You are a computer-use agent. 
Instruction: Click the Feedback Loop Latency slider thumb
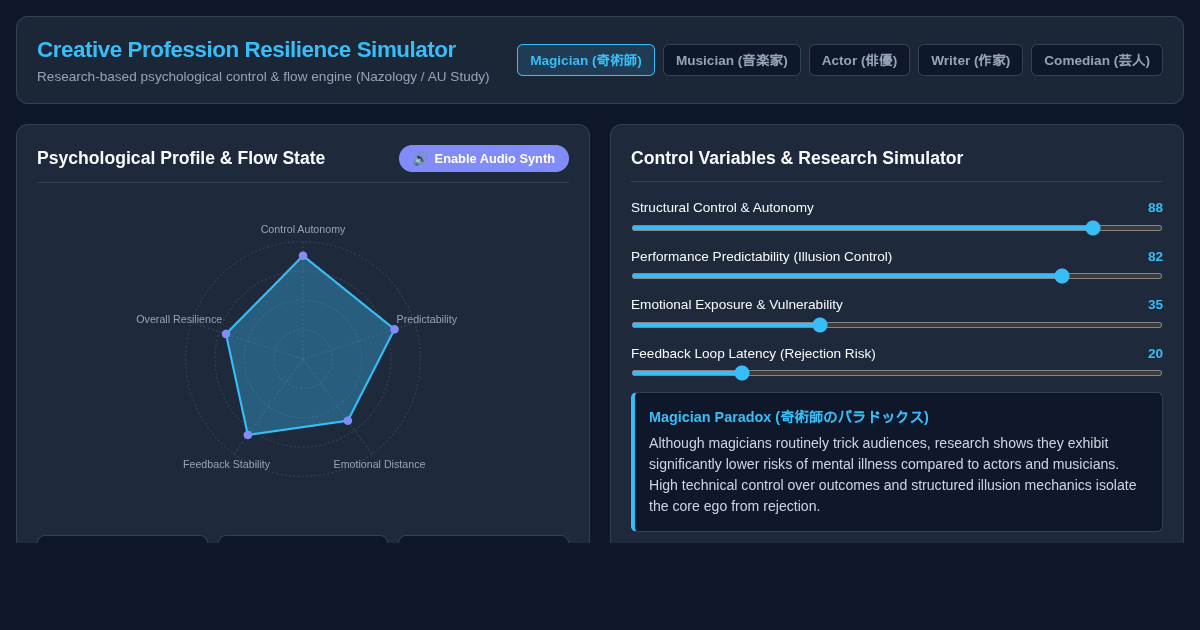pos(742,373)
